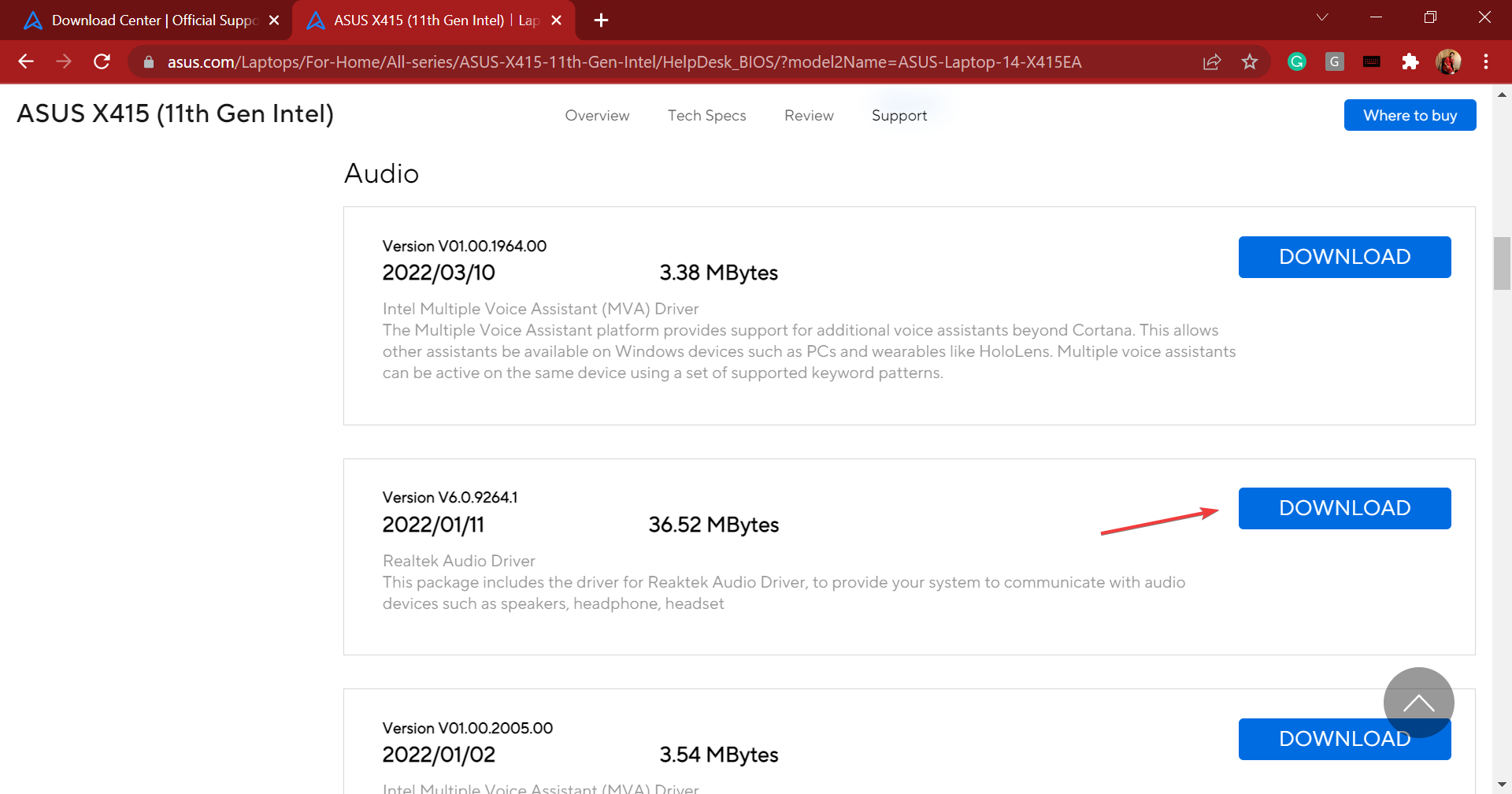The image size is (1512, 794).
Task: Click the ASUS X415 (11th Gen Intel) title
Action: [176, 114]
